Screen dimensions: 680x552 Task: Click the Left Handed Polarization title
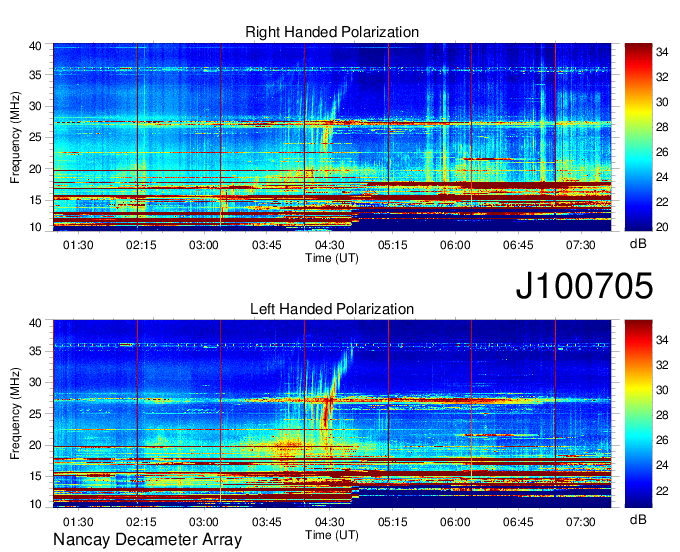pos(332,309)
